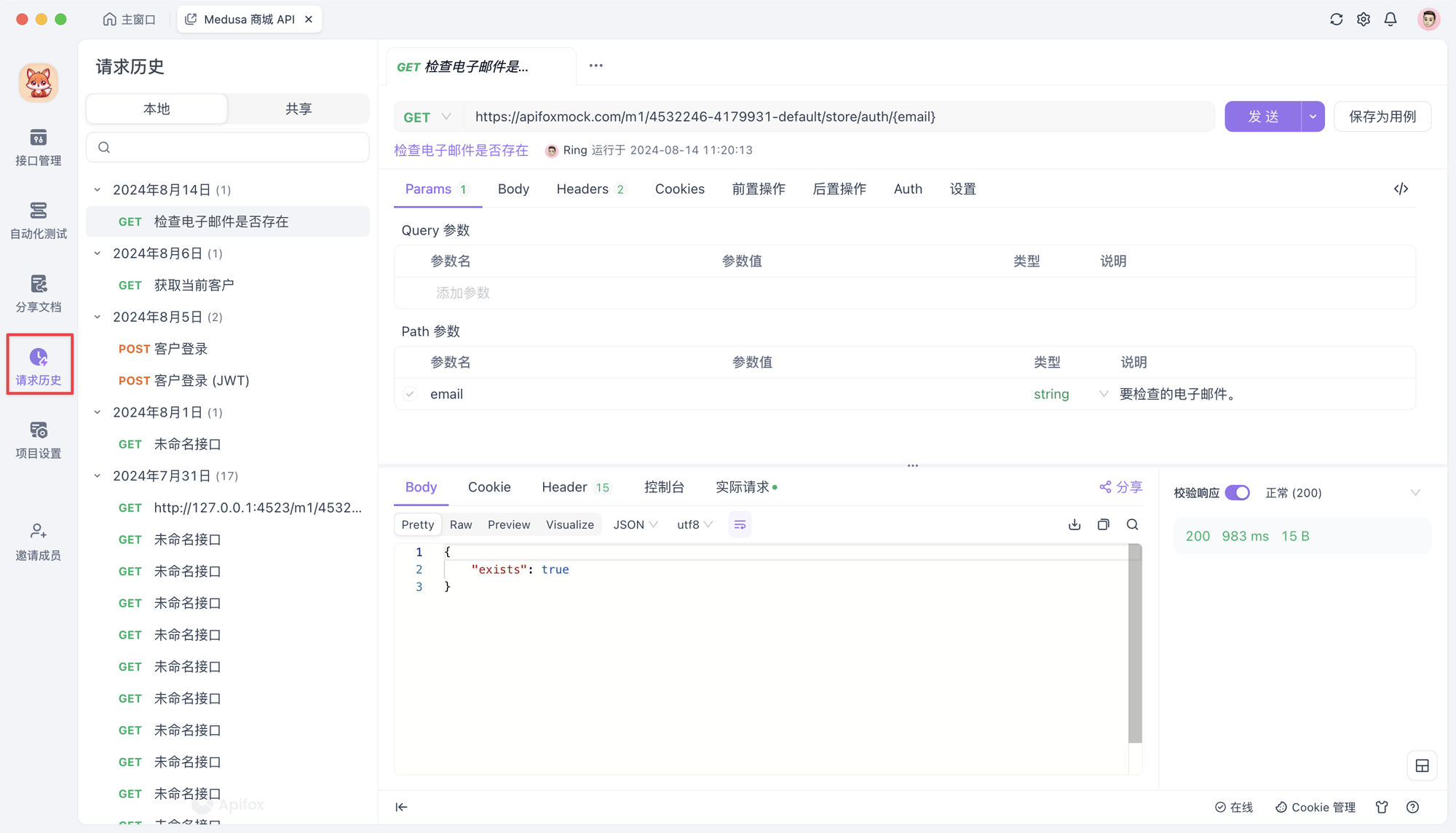1456x833 pixels.
Task: Switch to the Headers tab
Action: click(590, 189)
